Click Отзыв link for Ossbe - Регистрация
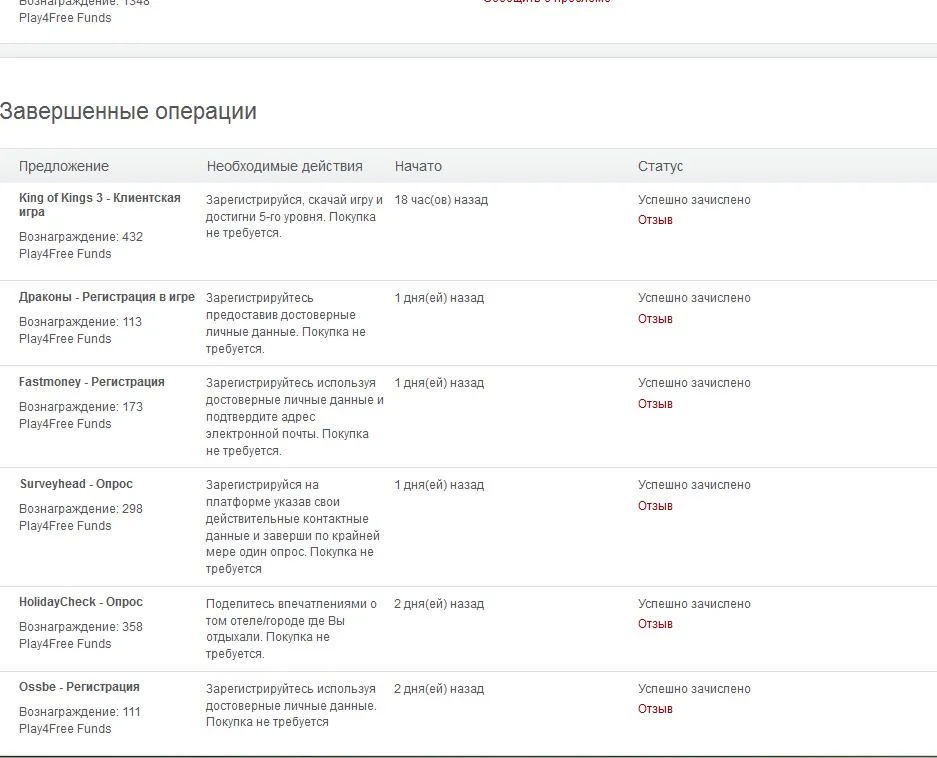937x758 pixels. (655, 709)
